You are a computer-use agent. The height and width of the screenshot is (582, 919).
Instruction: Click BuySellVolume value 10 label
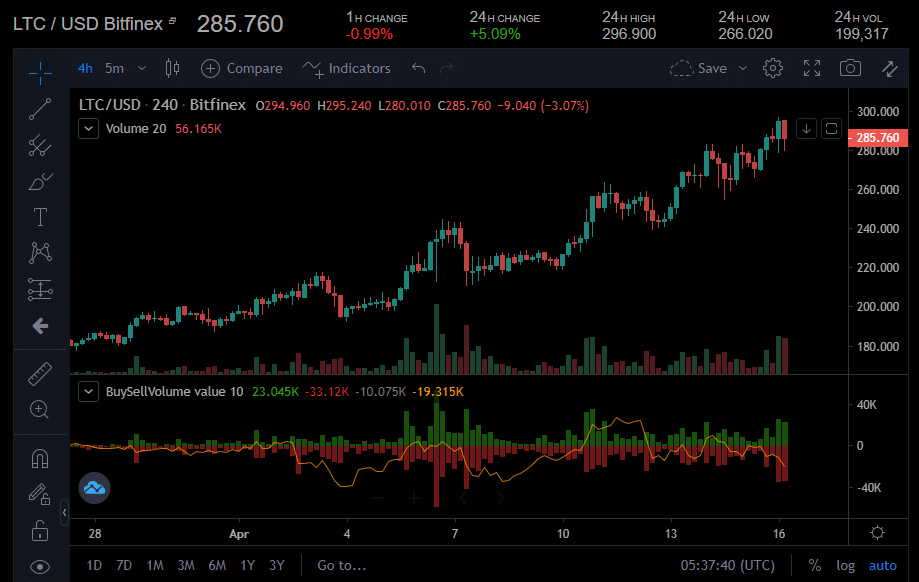175,392
